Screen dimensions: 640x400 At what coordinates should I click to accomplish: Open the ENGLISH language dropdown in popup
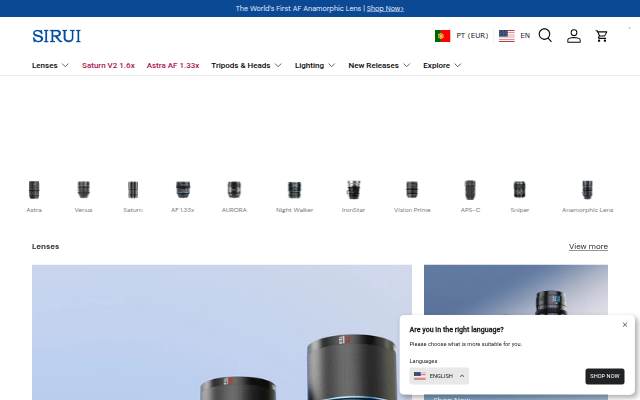439,376
